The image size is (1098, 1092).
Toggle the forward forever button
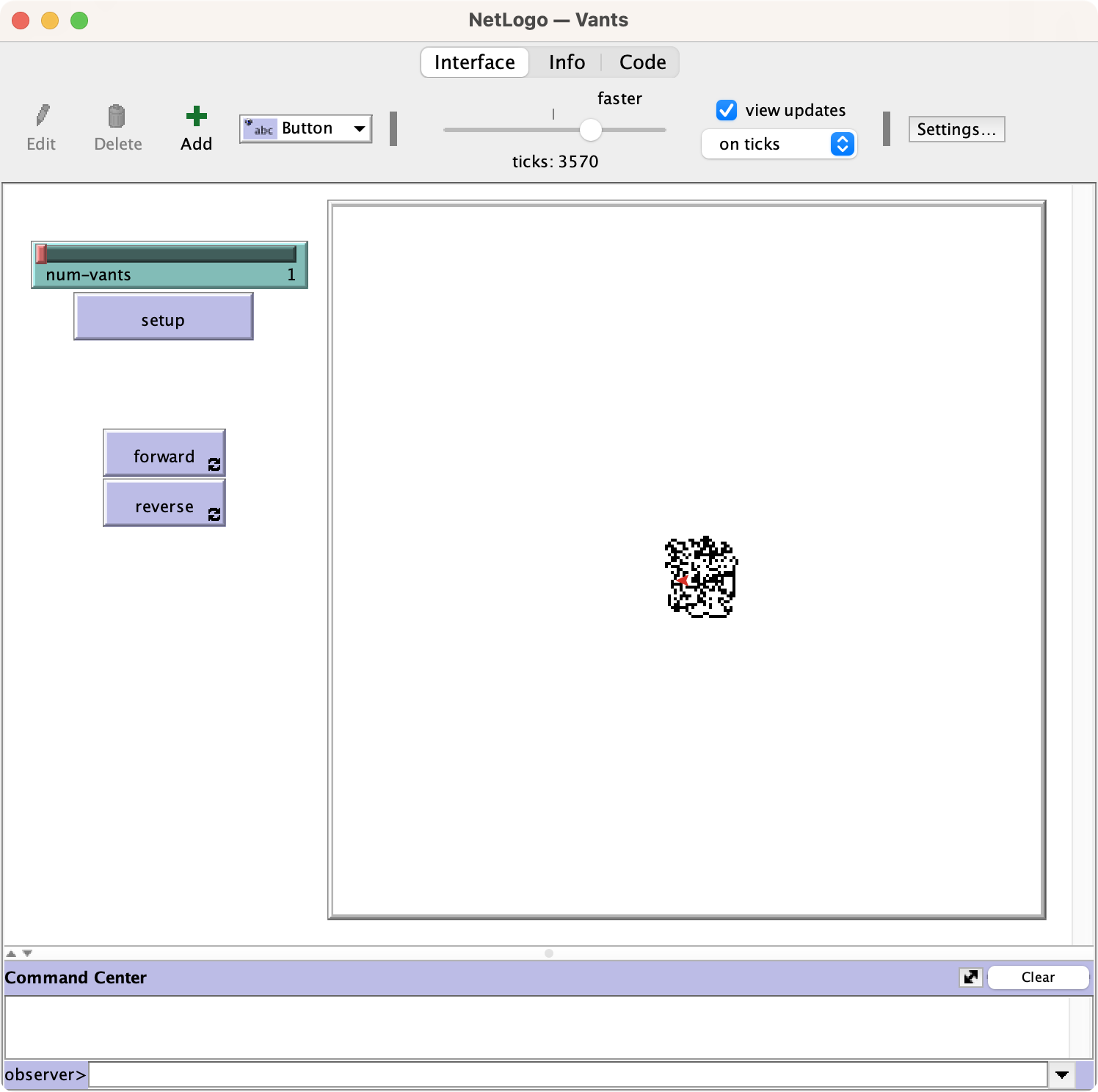(164, 454)
